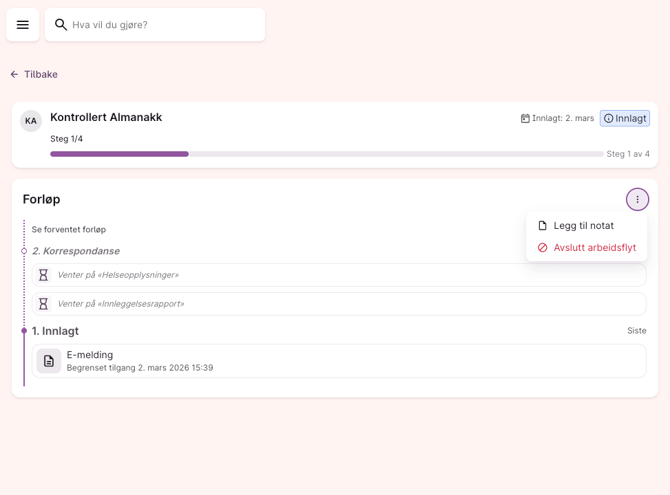Click the '1. Innlagt' step heading
The width and height of the screenshot is (670, 495).
point(55,331)
